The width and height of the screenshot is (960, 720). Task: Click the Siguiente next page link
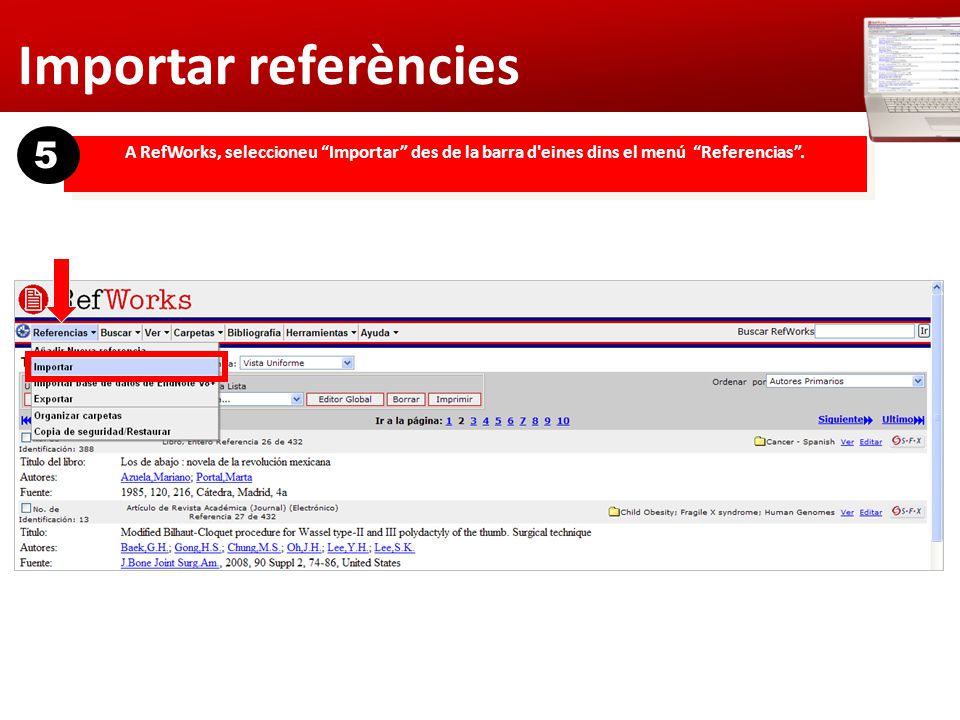click(845, 419)
